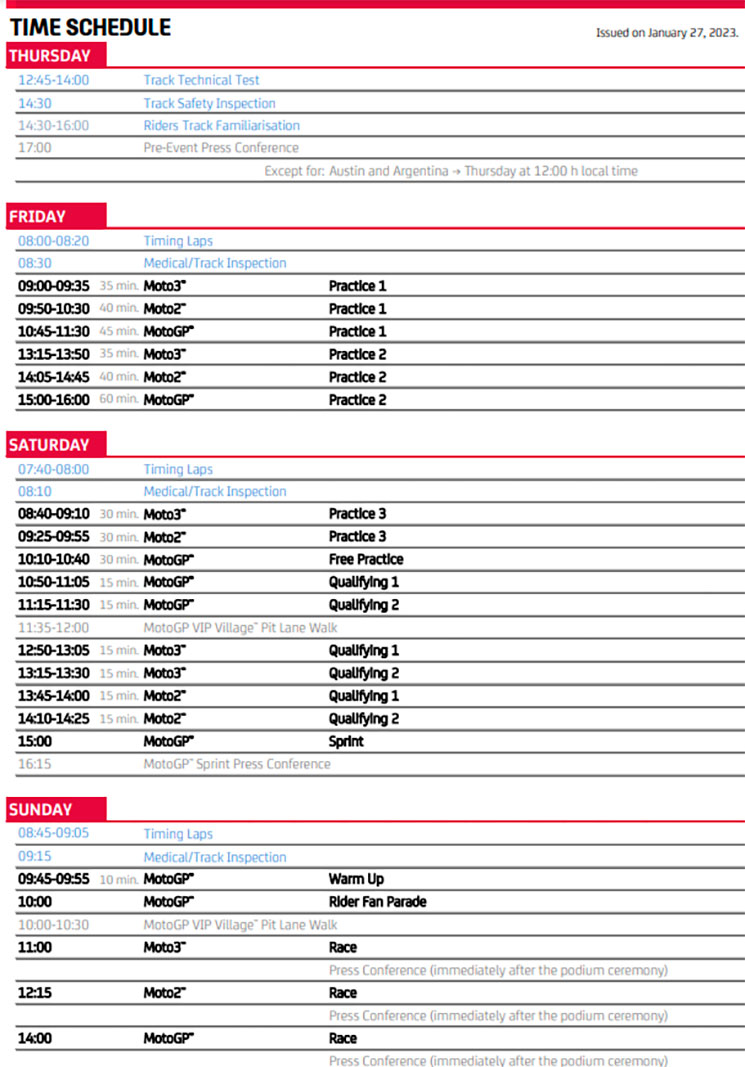
Task: Click 'Qualifying 2' in the 13:15-13:30 row
Action: click(x=364, y=674)
